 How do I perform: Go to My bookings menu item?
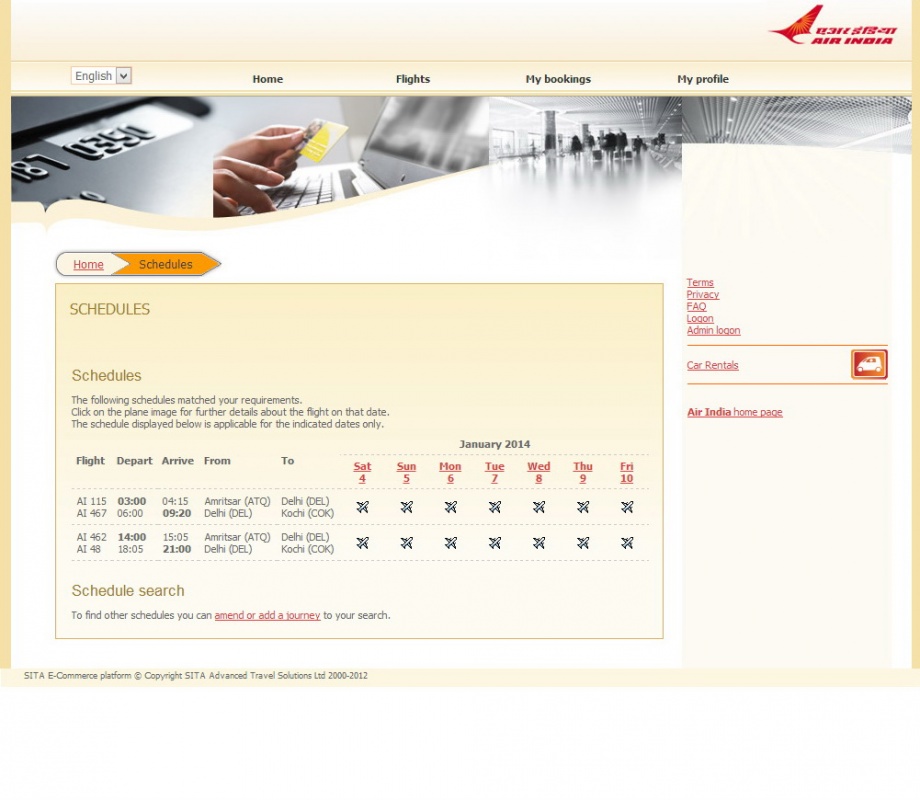(x=558, y=79)
